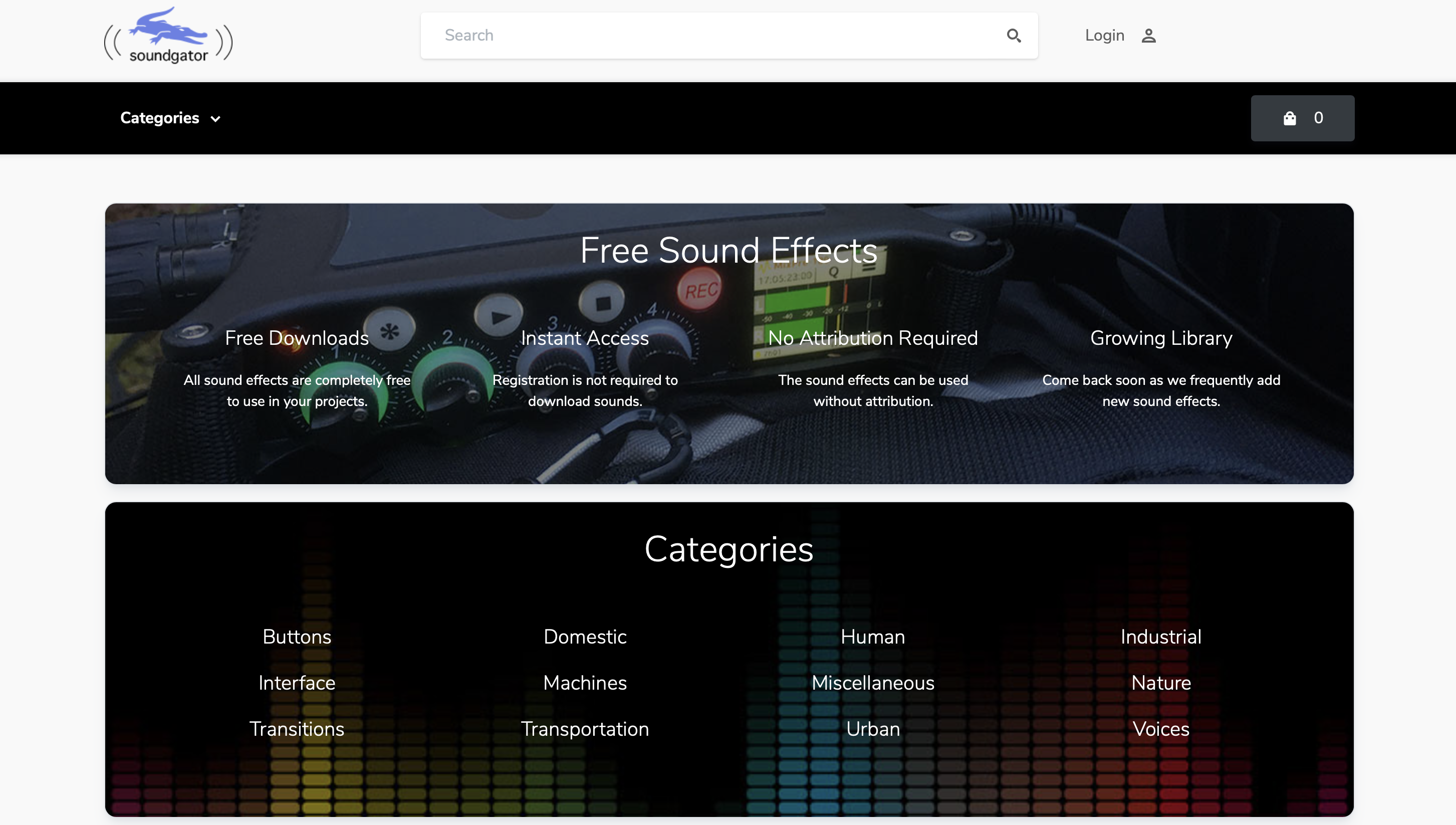Viewport: 1456px width, 825px height.
Task: Browse the Industrial category
Action: click(1161, 637)
